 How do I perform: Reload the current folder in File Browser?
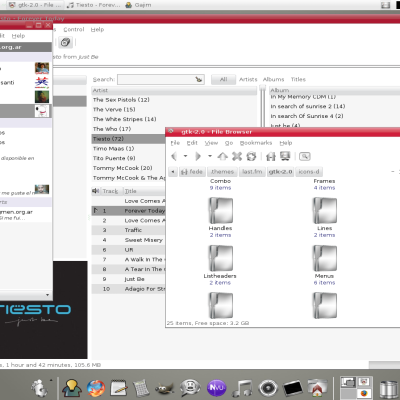[x=251, y=156]
